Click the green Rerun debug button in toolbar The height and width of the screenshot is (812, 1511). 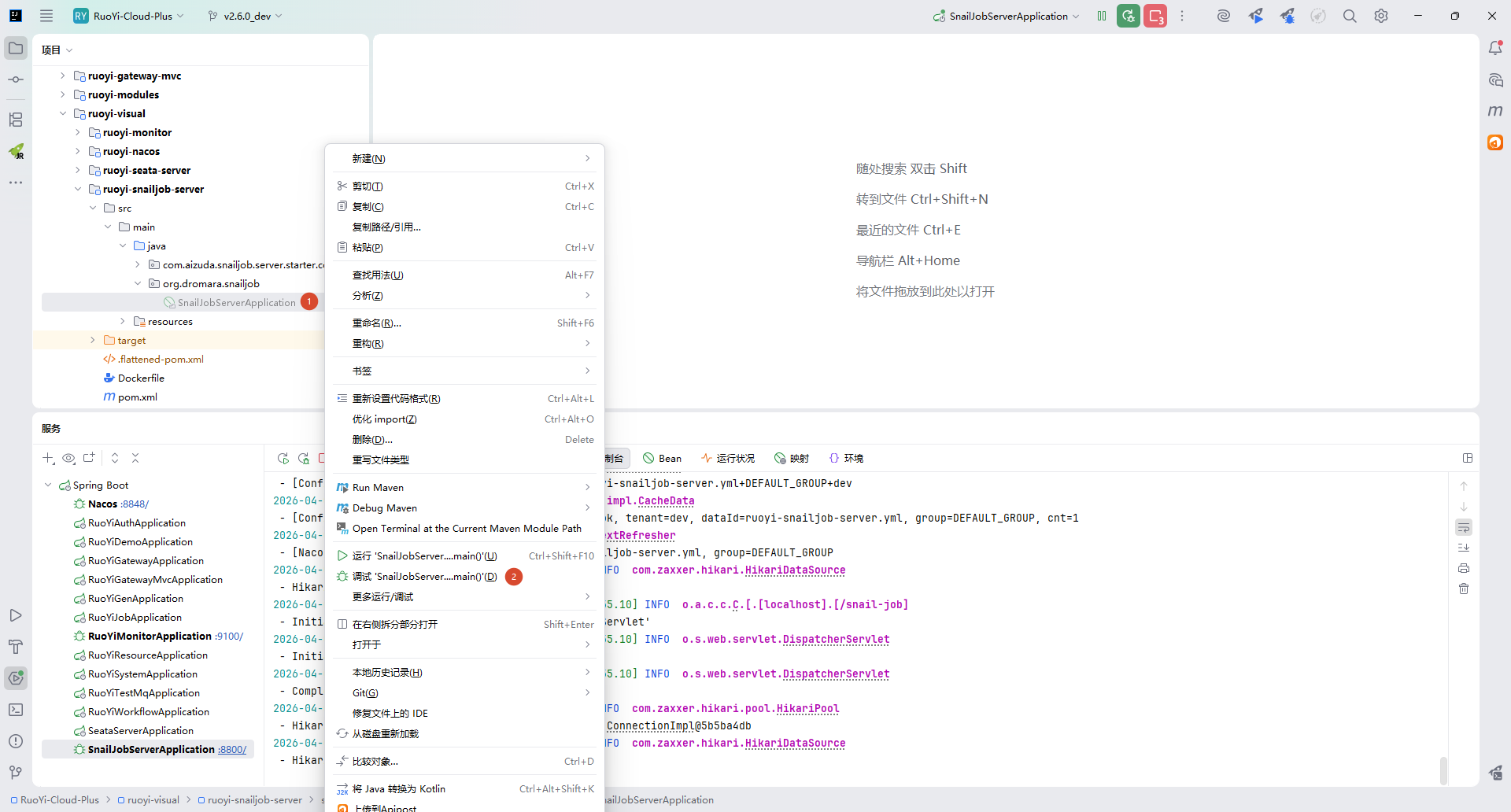[x=1128, y=16]
